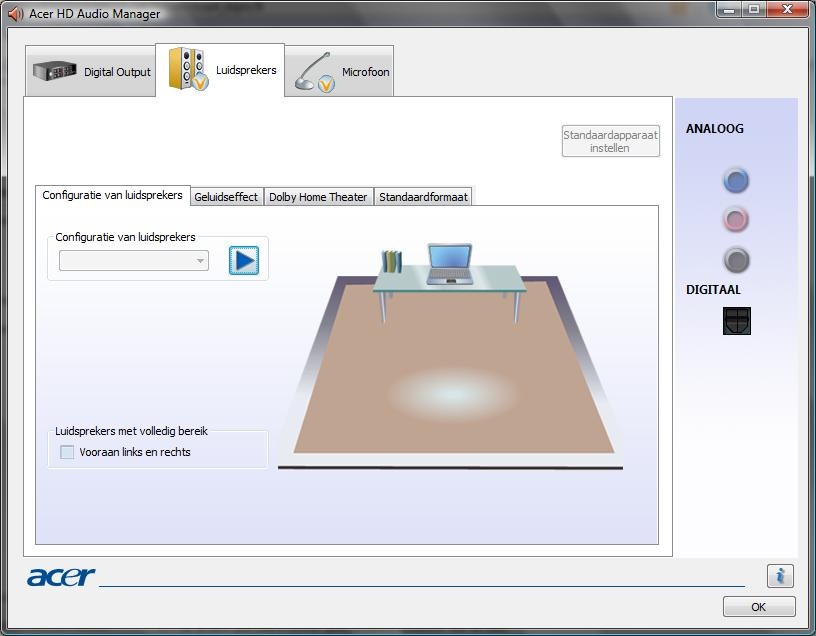Click the DIGITAAL heading text
The image size is (816, 636).
[x=713, y=289]
